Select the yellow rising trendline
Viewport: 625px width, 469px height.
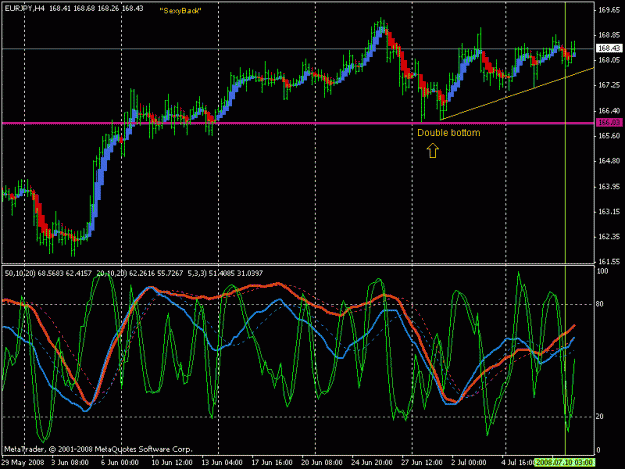click(x=517, y=94)
